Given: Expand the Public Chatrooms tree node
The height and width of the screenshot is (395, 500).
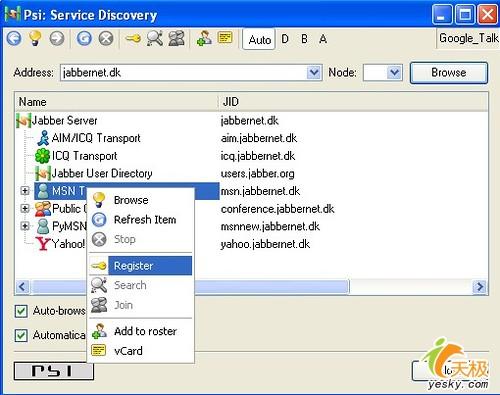Looking at the screenshot, I should 25,208.
